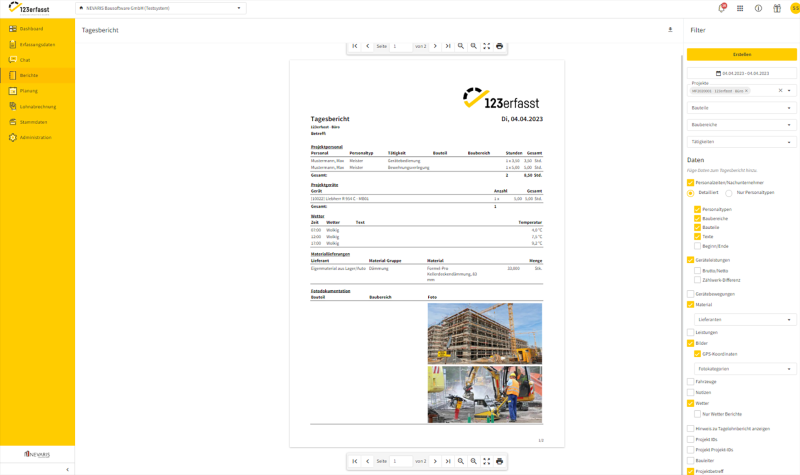Viewport: 800px width, 475px height.
Task: Click the Erstellen button
Action: [x=741, y=54]
